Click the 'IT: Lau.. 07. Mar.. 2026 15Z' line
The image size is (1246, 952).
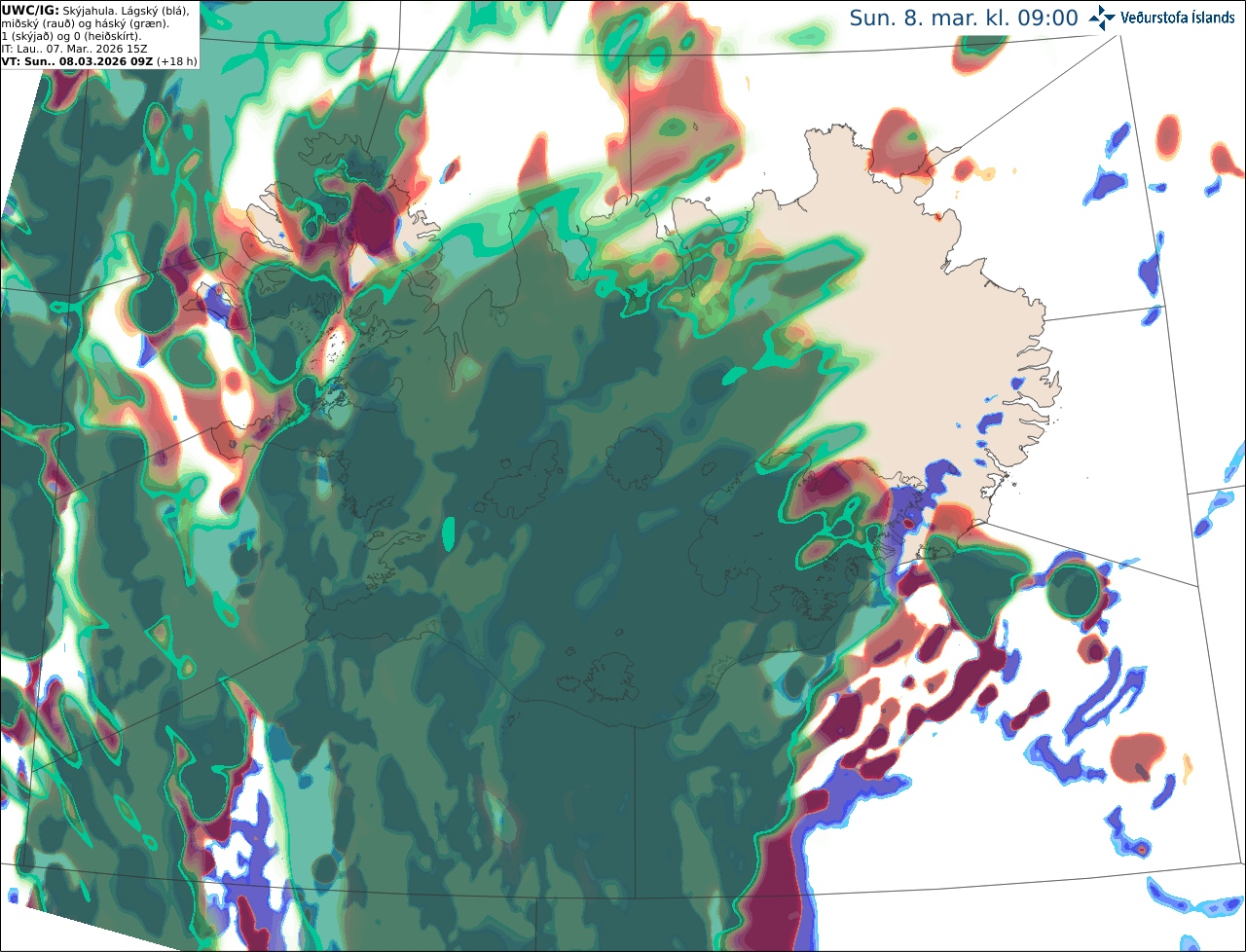coord(75,48)
